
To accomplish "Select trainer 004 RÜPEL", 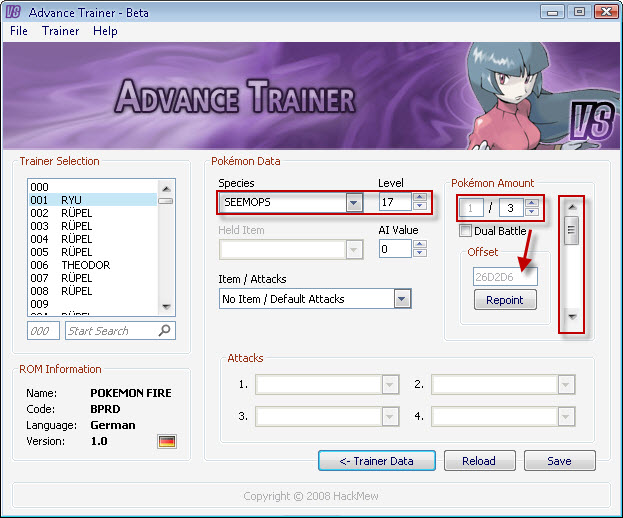I will click(x=93, y=239).
